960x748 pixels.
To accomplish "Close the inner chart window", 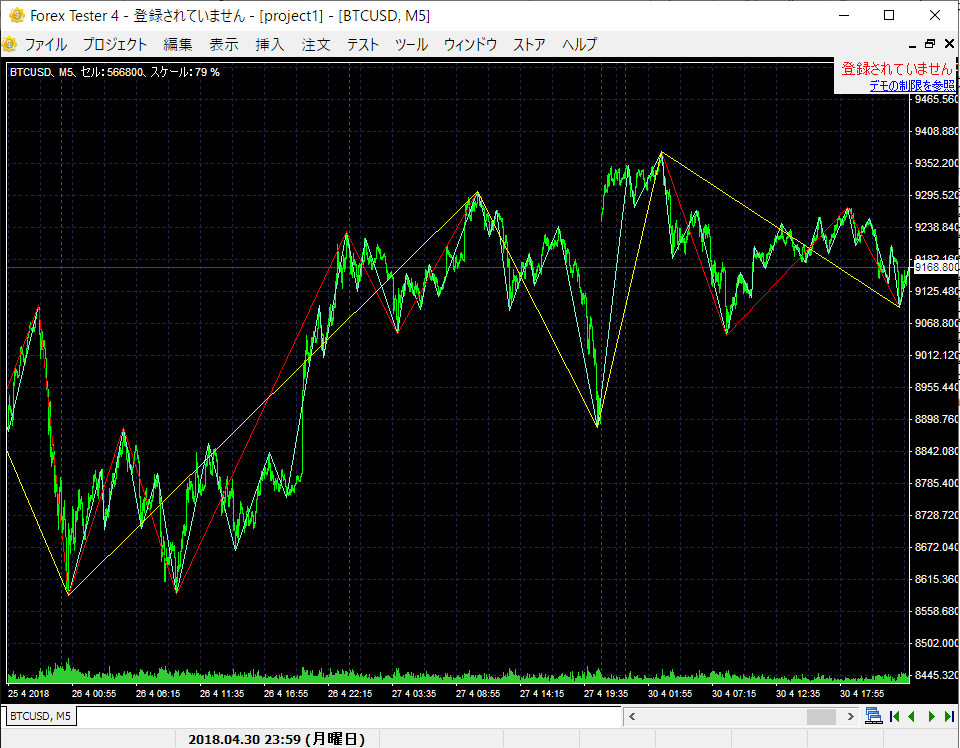I will (949, 44).
